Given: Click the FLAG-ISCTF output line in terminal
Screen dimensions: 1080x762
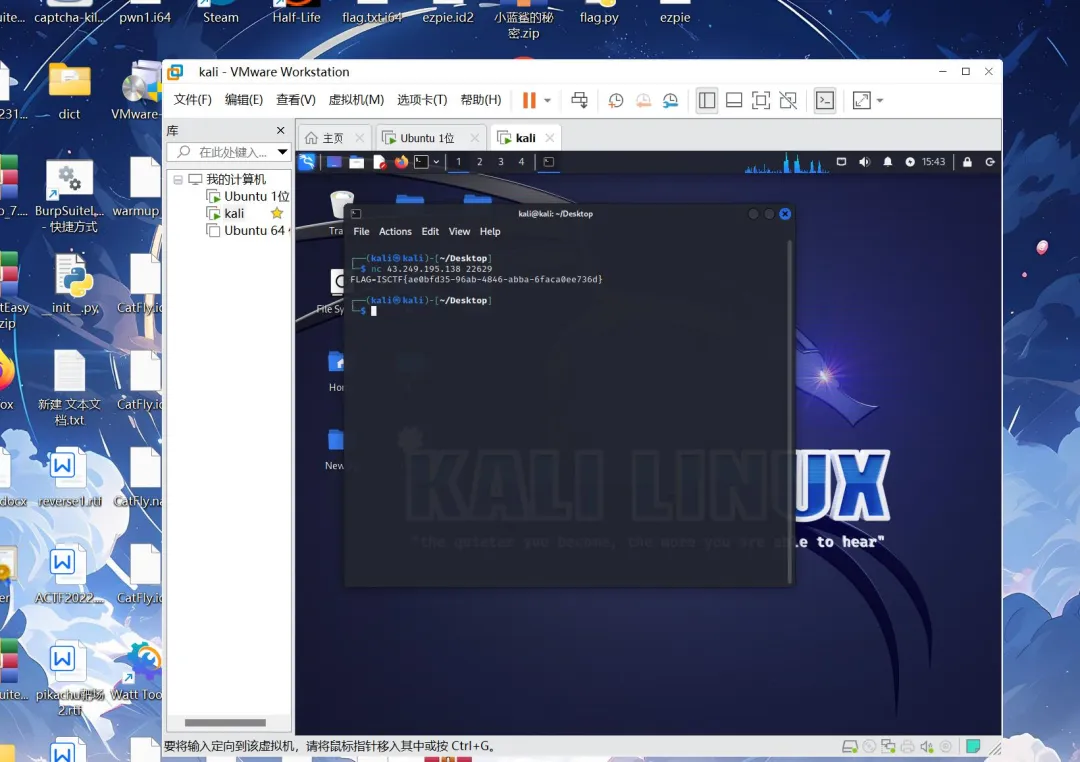Looking at the screenshot, I should [x=477, y=280].
